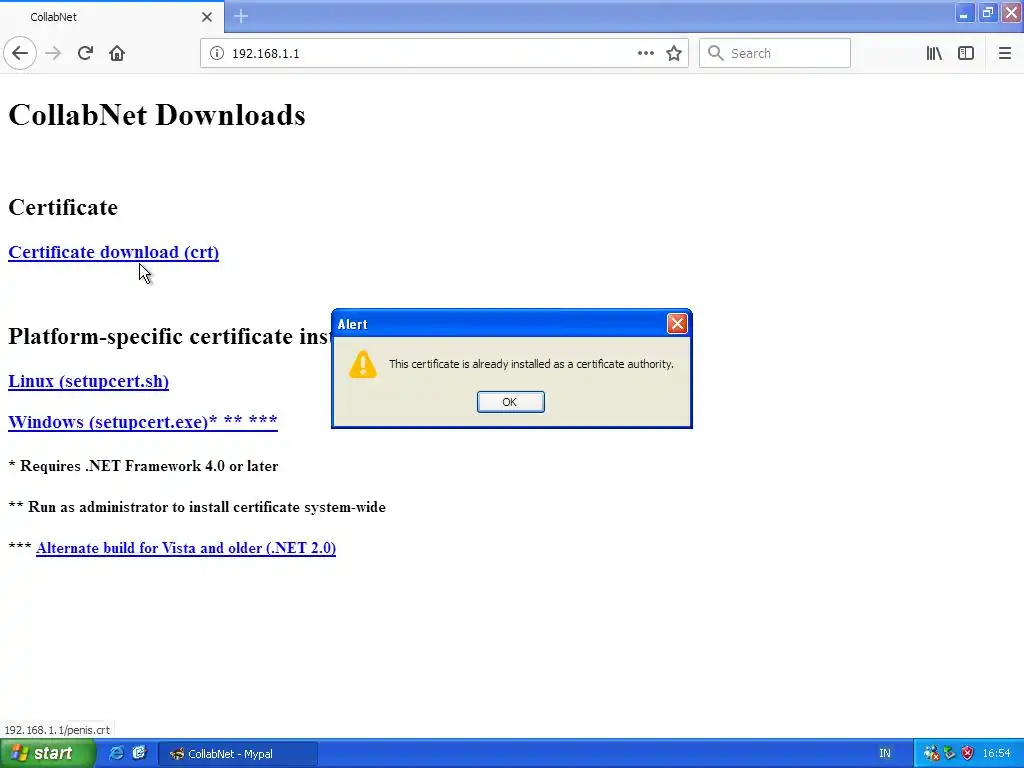This screenshot has width=1024, height=768.
Task: Download the Linux setupcert.sh script
Action: click(x=88, y=381)
